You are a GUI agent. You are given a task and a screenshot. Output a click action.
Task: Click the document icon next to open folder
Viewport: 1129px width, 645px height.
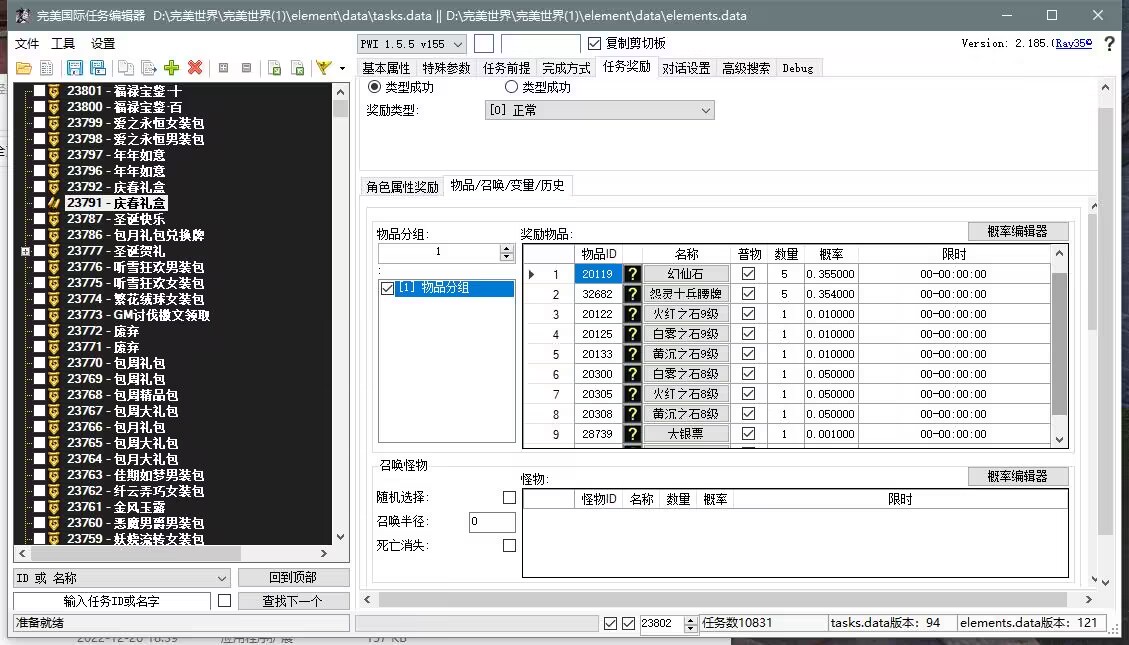click(47, 68)
